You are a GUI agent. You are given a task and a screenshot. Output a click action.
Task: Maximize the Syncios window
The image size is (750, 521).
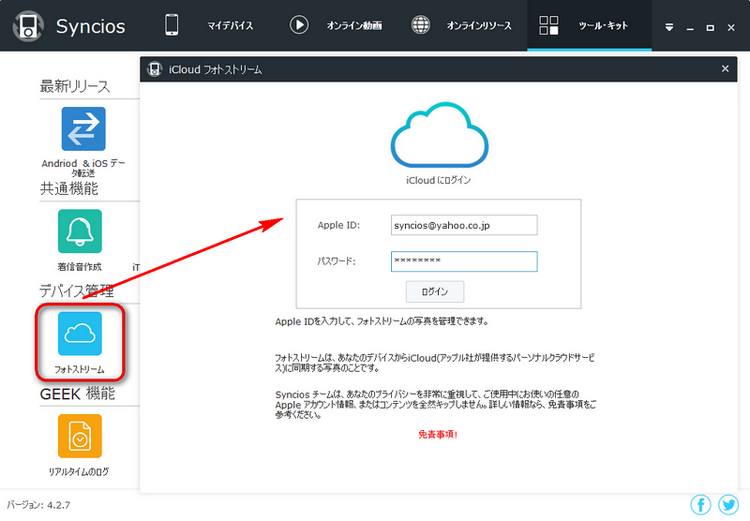(x=710, y=28)
